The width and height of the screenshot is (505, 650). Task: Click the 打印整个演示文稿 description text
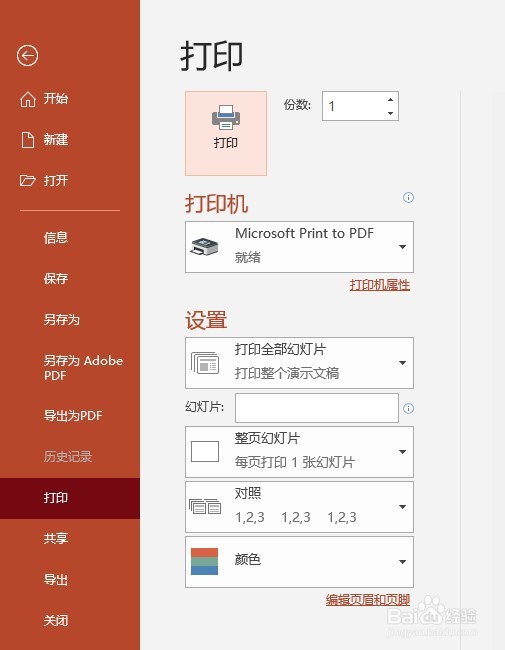coord(287,373)
